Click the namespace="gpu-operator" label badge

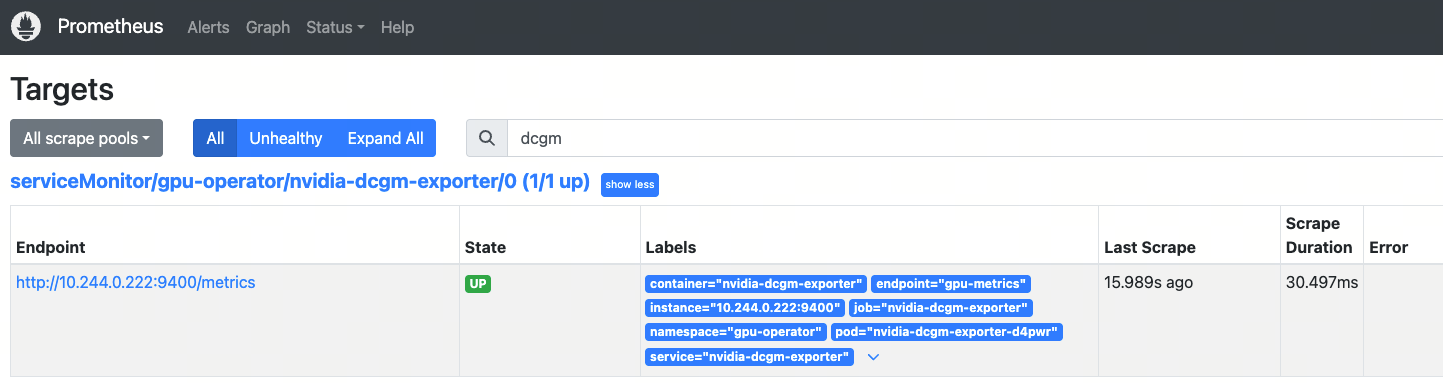click(736, 332)
